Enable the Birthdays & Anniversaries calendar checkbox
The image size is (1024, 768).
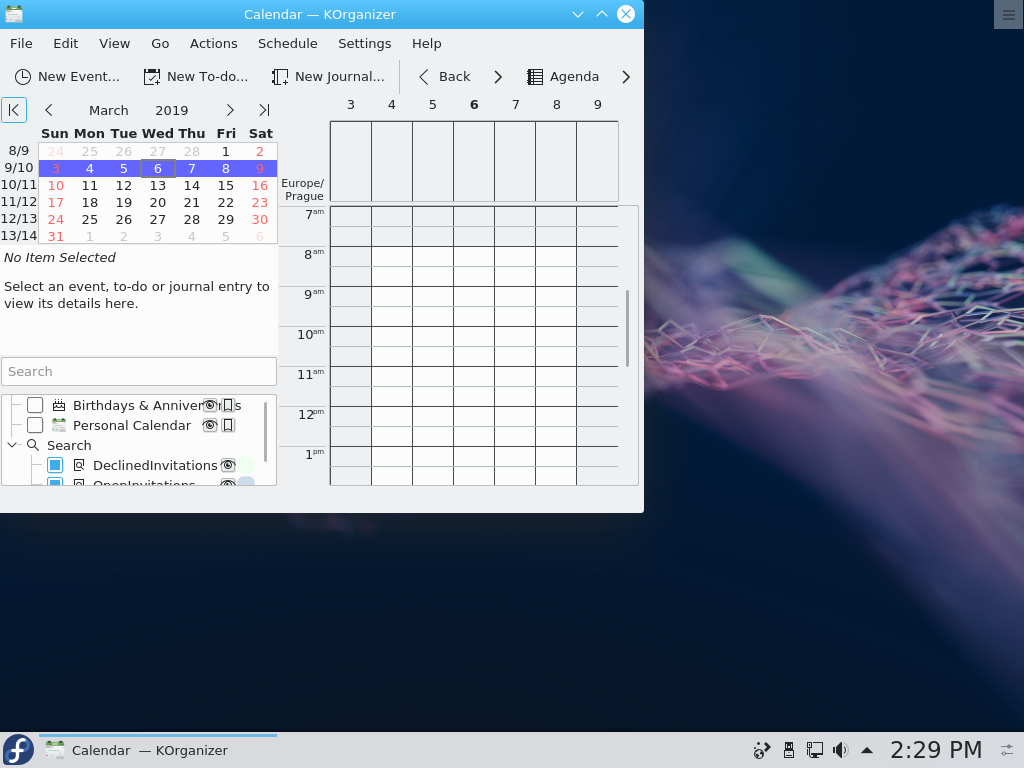click(35, 406)
